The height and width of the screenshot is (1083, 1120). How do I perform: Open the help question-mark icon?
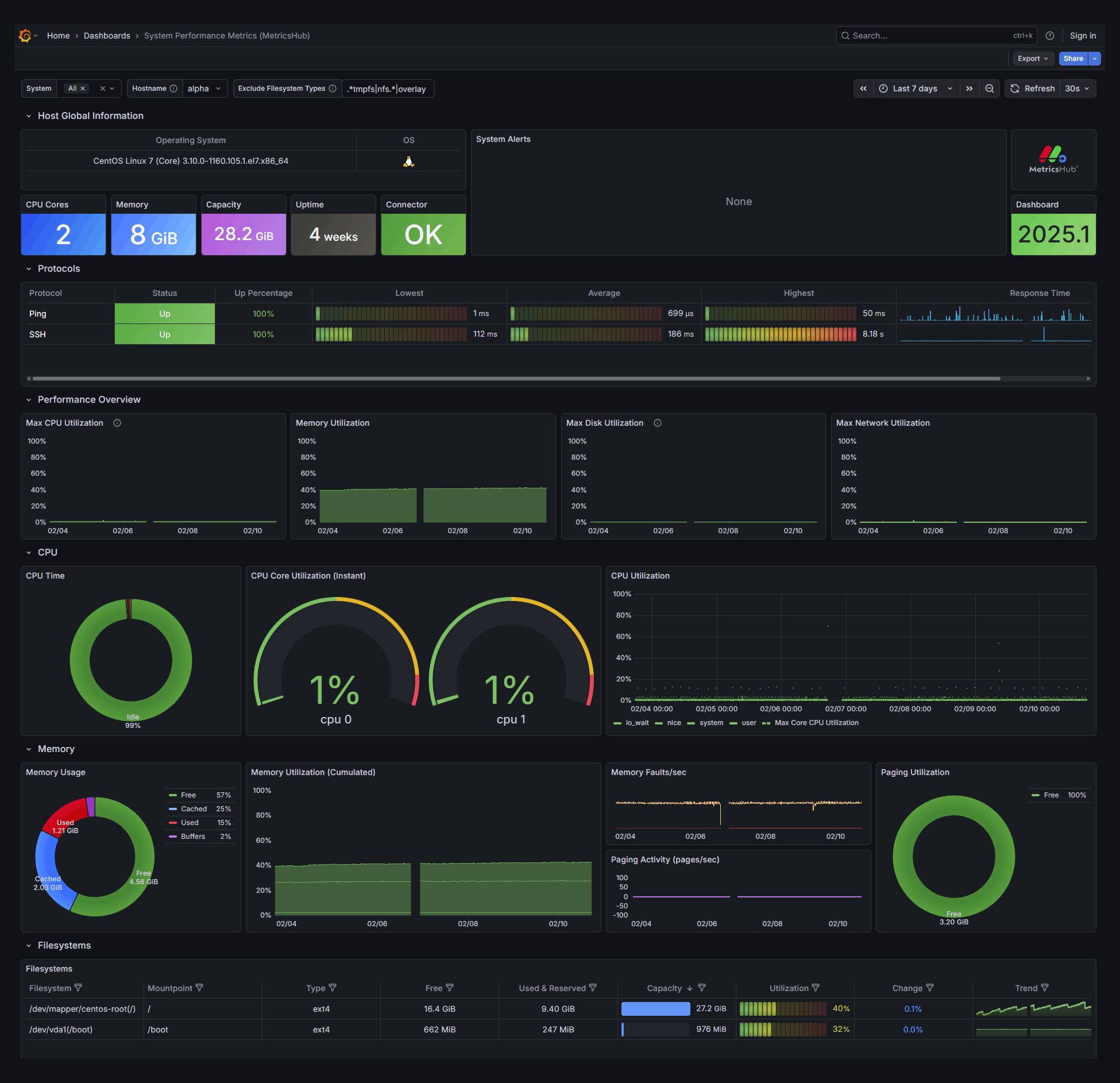(x=1050, y=35)
